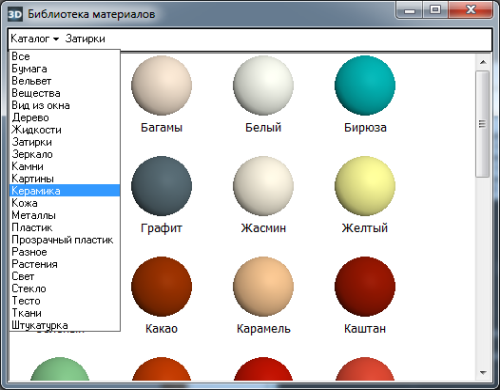Image resolution: width=500 pixels, height=390 pixels.
Task: Choose Керамика in the catalog list
Action: [x=65, y=191]
